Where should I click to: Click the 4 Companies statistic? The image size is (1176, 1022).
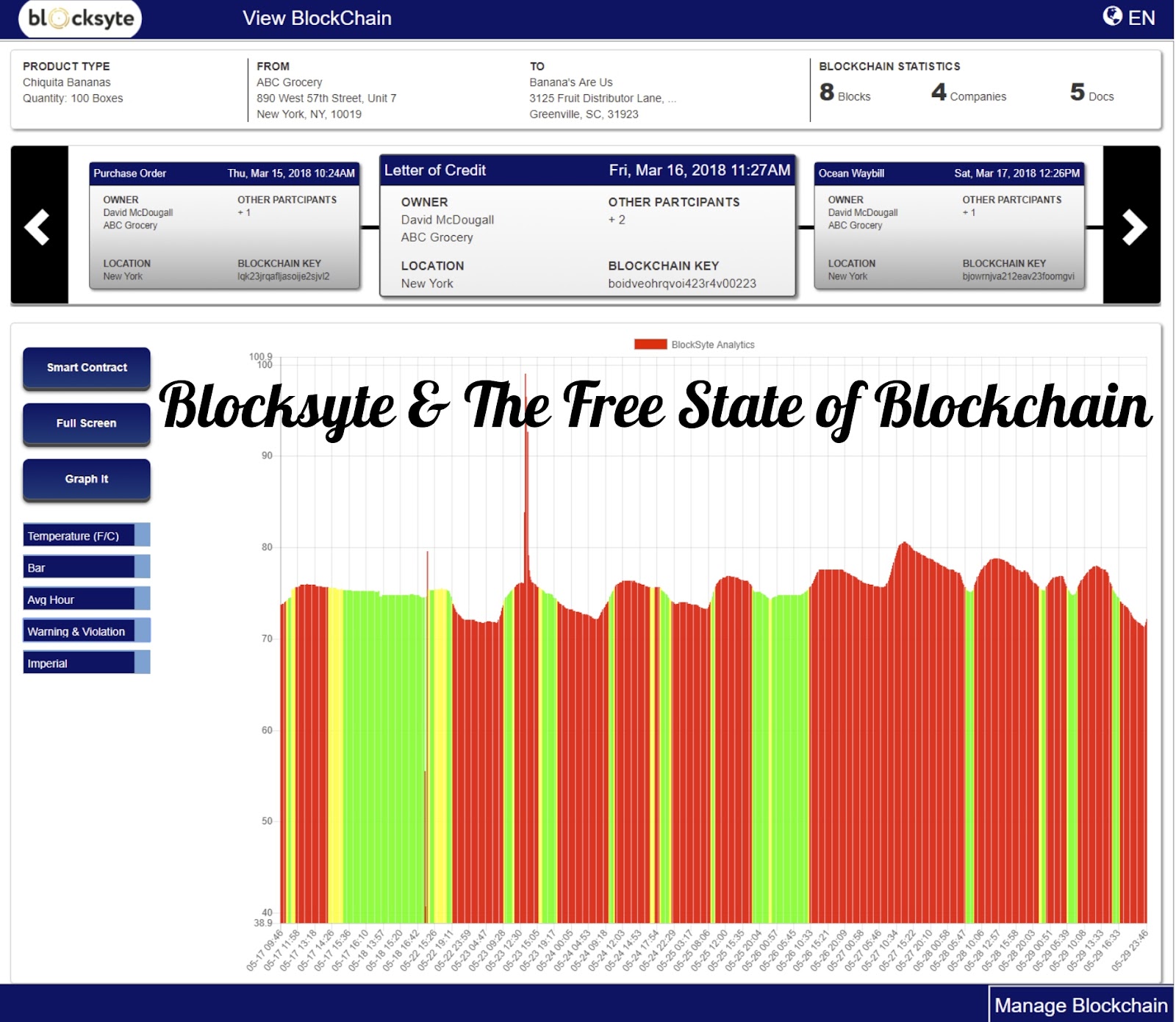pyautogui.click(x=969, y=93)
